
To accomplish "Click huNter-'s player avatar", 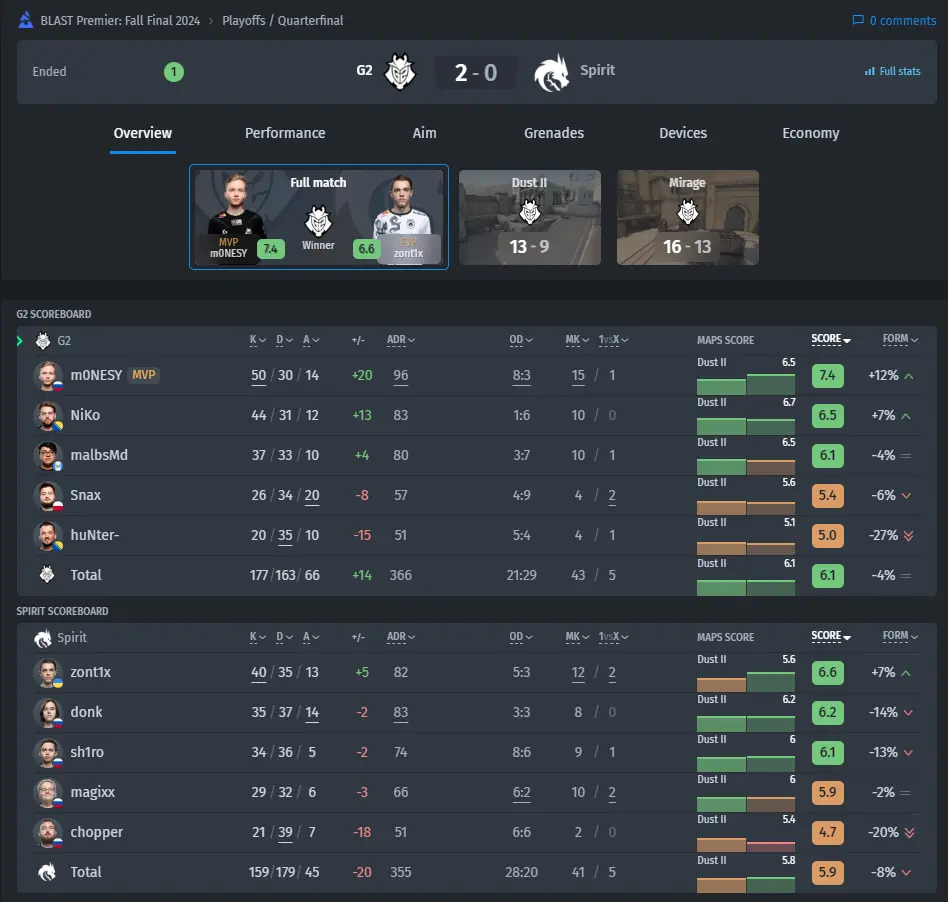I will [x=48, y=535].
